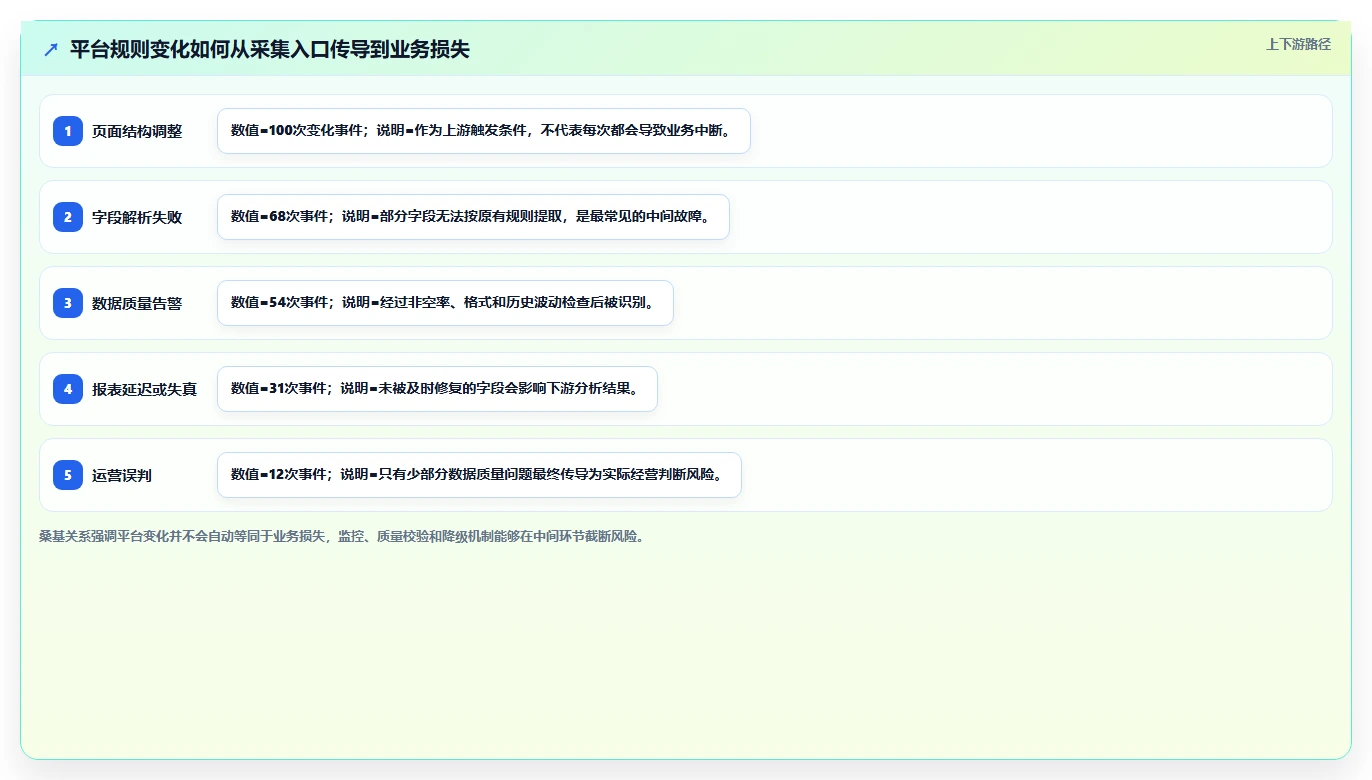This screenshot has height=780, width=1372.
Task: Click the 数值=68次事件 description box
Action: (x=473, y=217)
